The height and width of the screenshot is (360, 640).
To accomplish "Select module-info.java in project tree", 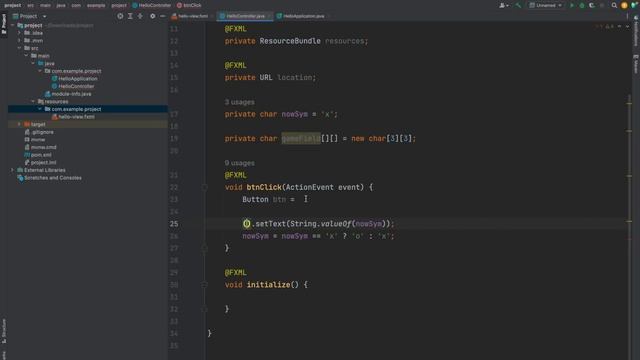I will click(x=68, y=93).
